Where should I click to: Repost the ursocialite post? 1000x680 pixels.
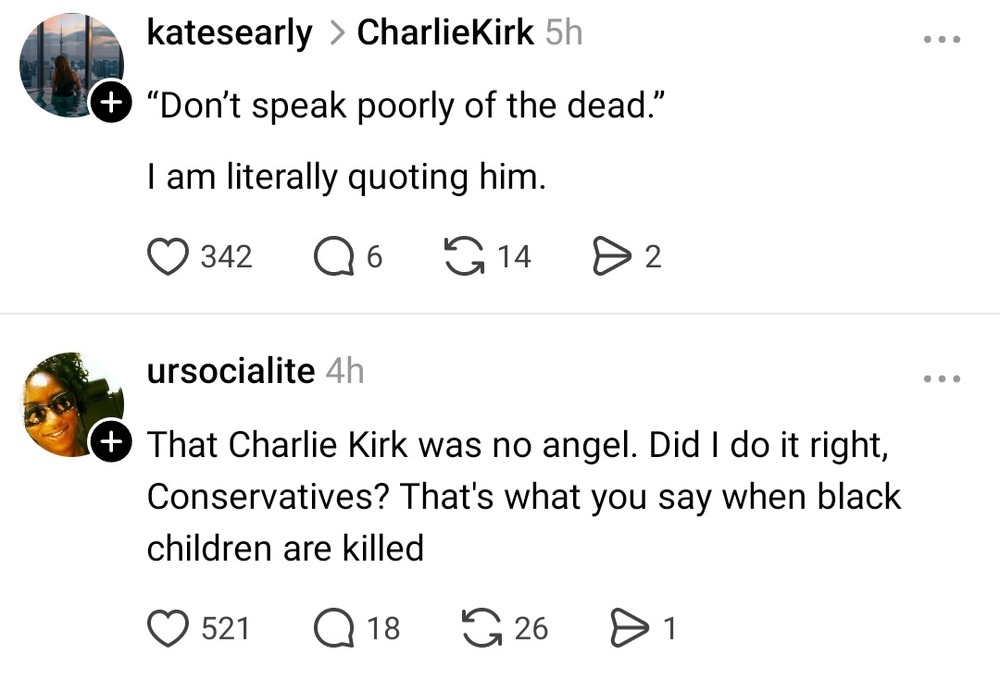(x=483, y=628)
